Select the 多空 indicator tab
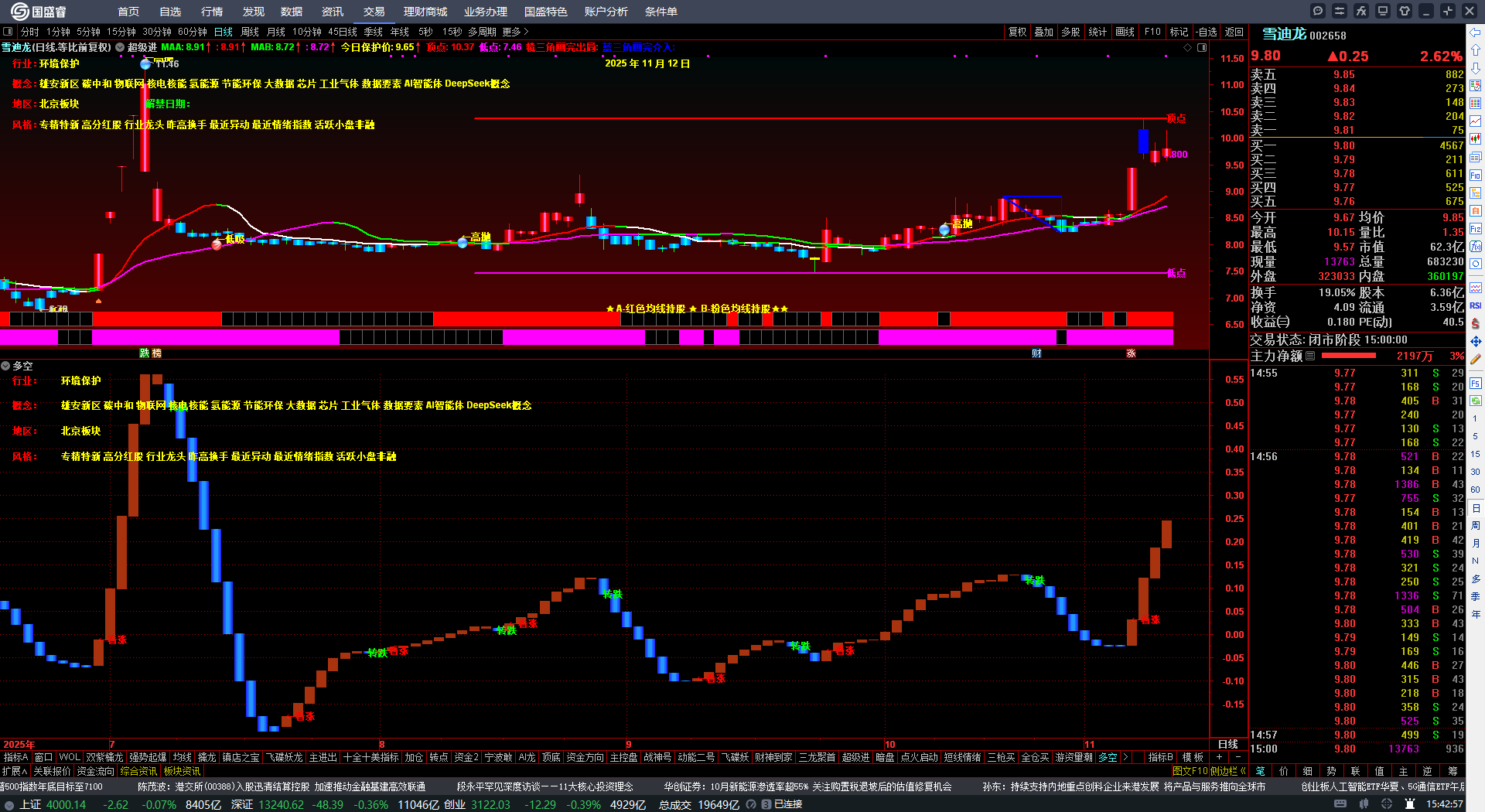The image size is (1485, 812). [x=1108, y=757]
